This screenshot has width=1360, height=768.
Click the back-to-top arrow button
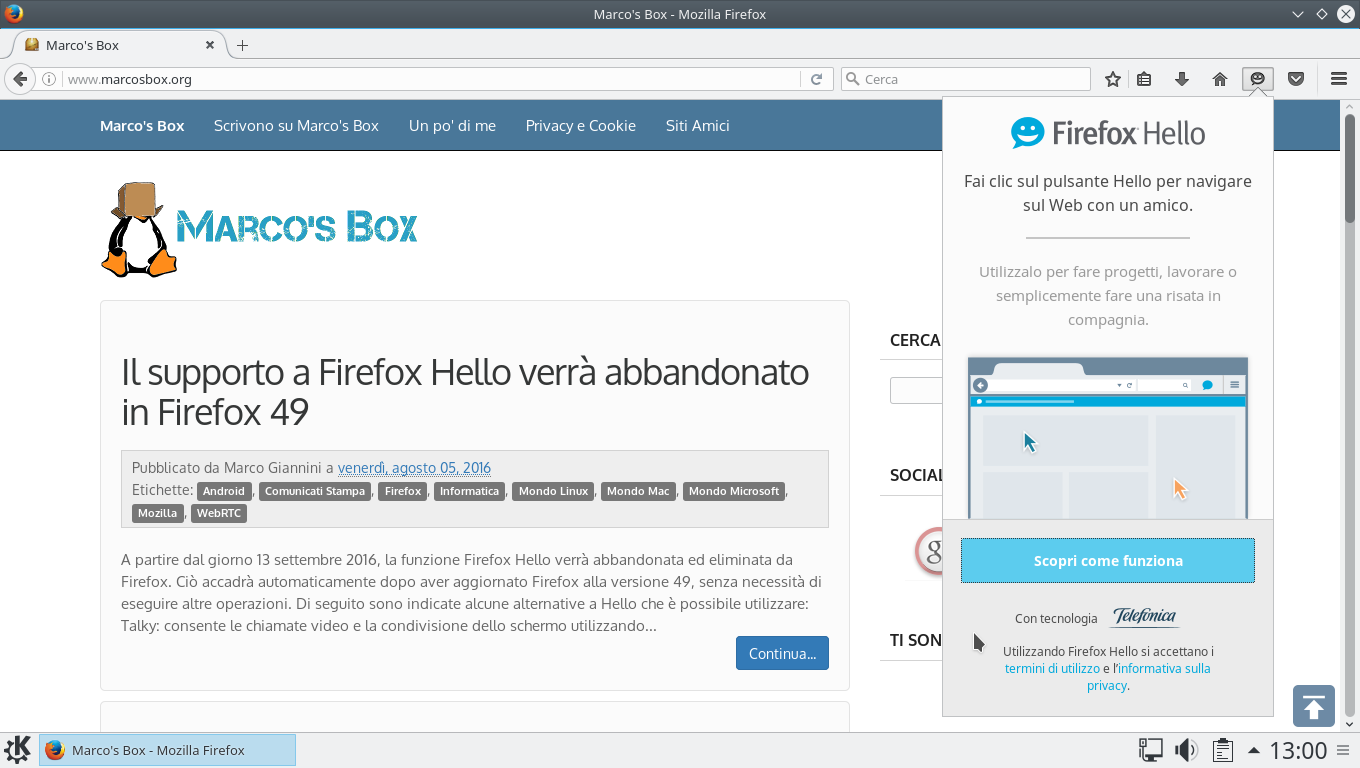tap(1314, 706)
